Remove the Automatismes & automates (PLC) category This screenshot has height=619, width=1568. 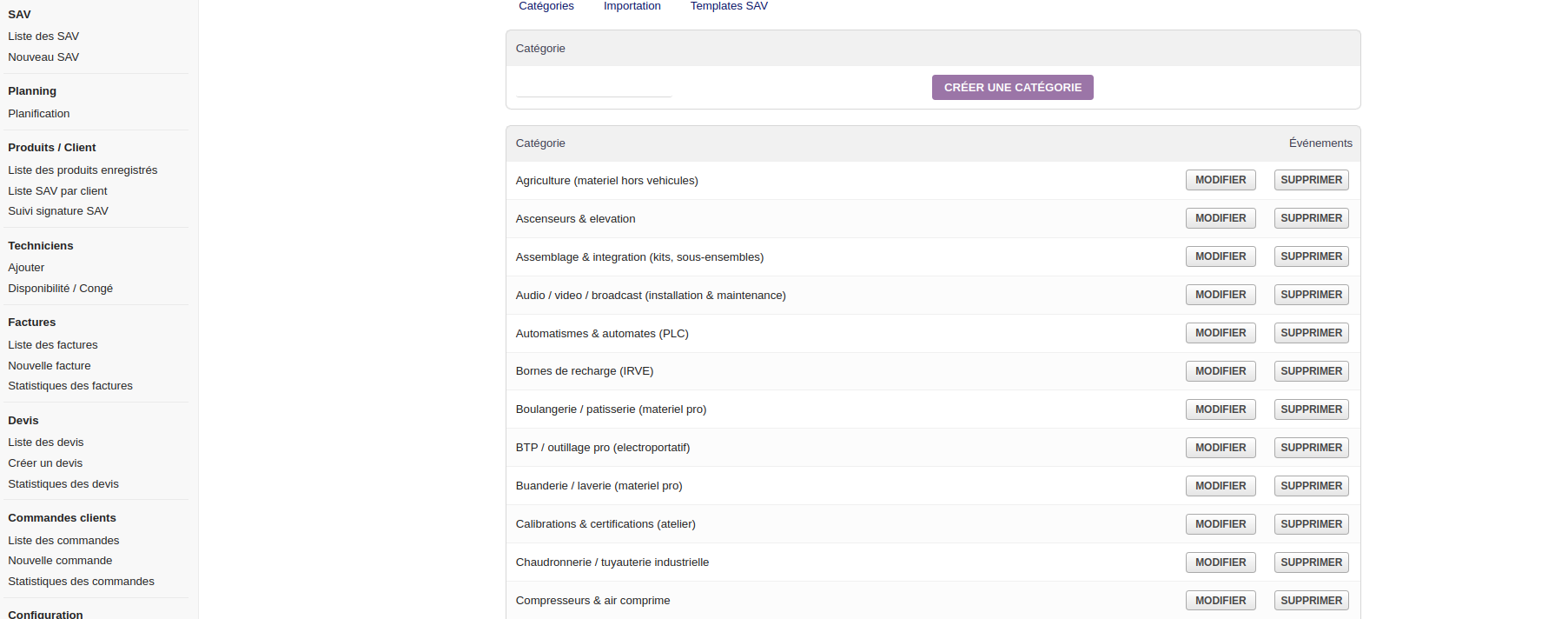(1311, 333)
